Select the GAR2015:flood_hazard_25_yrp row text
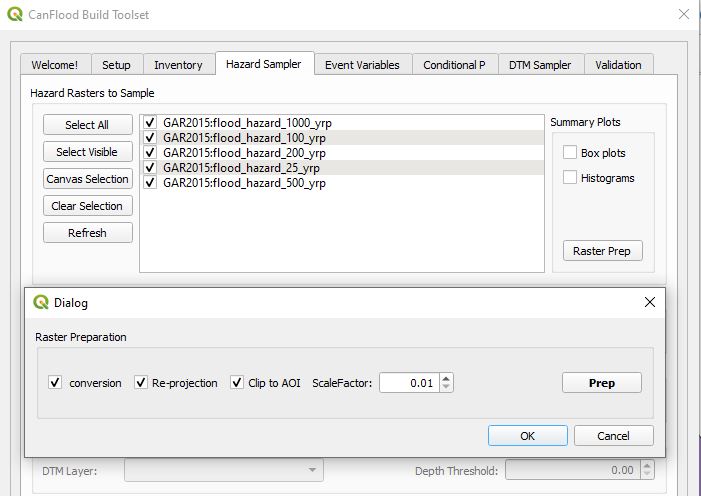This screenshot has height=496, width=701. click(x=241, y=168)
